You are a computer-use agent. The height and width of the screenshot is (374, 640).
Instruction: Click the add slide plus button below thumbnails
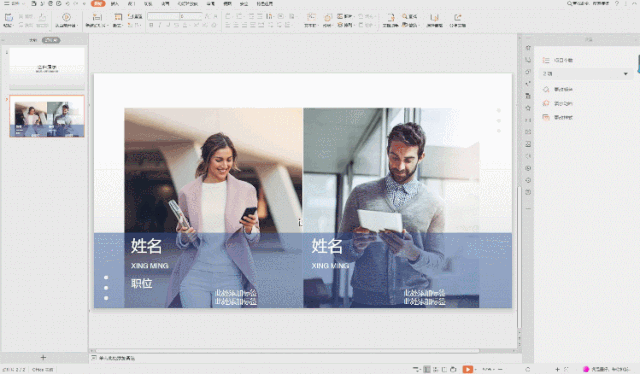43,358
